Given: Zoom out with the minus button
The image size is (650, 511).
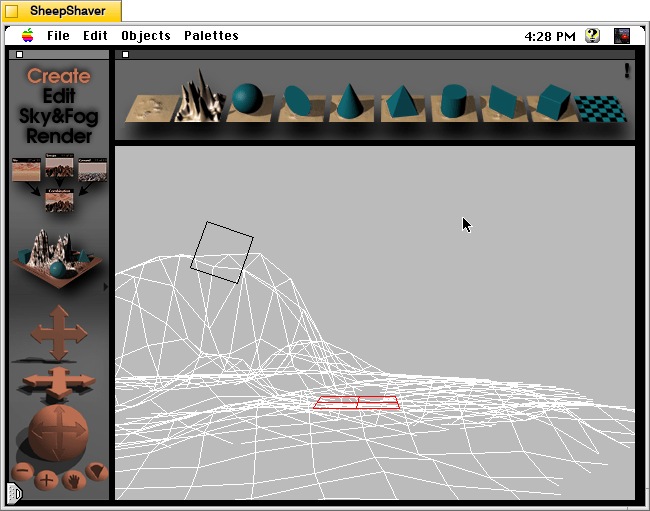Looking at the screenshot, I should click(23, 471).
